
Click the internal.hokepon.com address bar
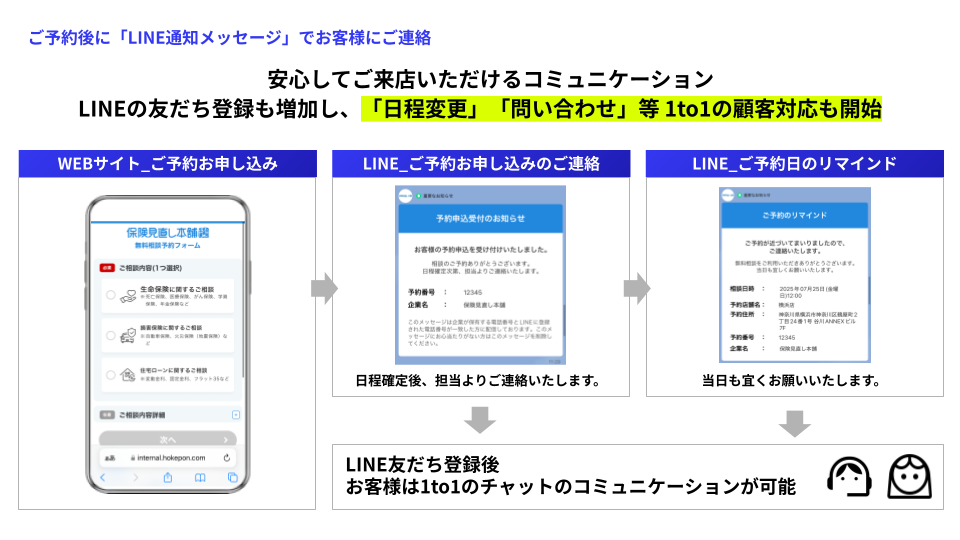pos(168,458)
